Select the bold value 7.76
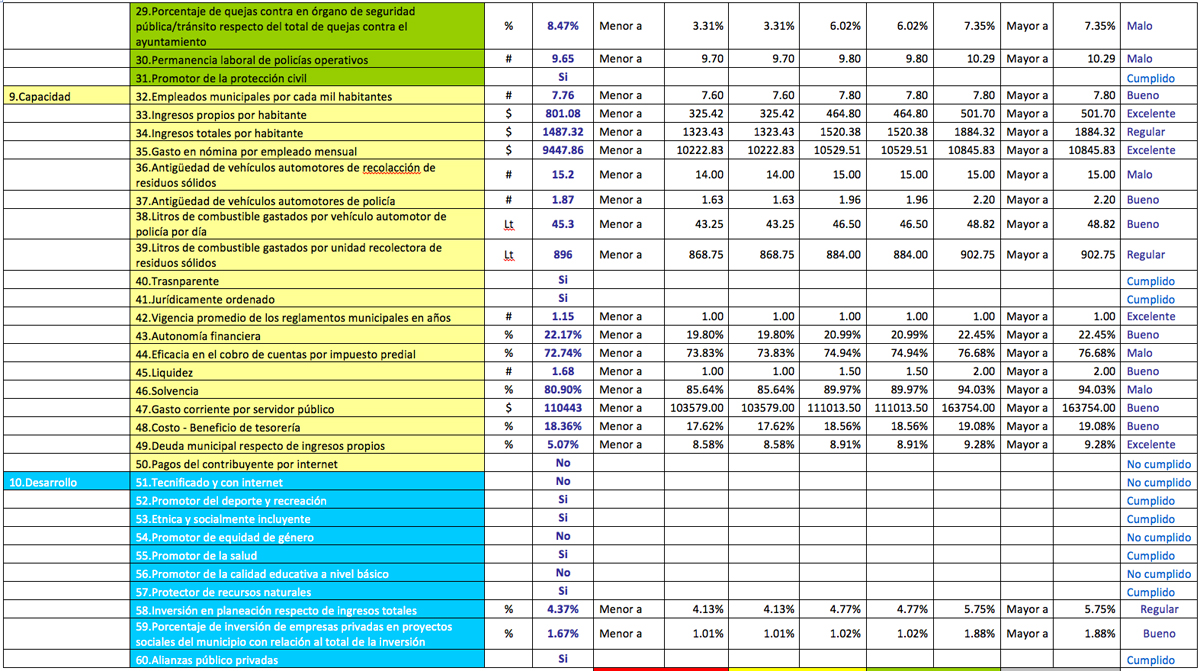1200x671 pixels. (563, 97)
